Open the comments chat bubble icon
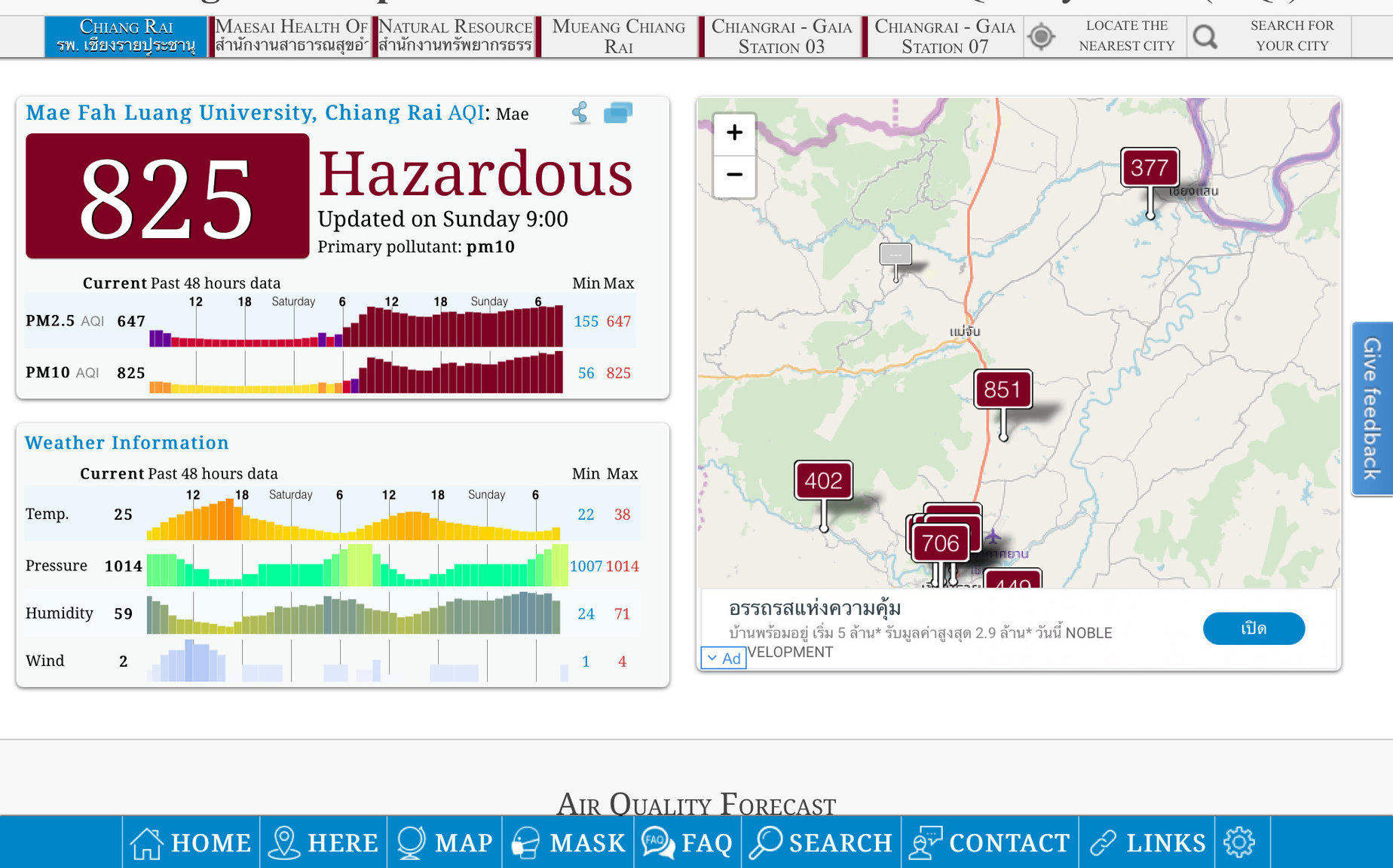This screenshot has width=1393, height=868. (x=617, y=113)
